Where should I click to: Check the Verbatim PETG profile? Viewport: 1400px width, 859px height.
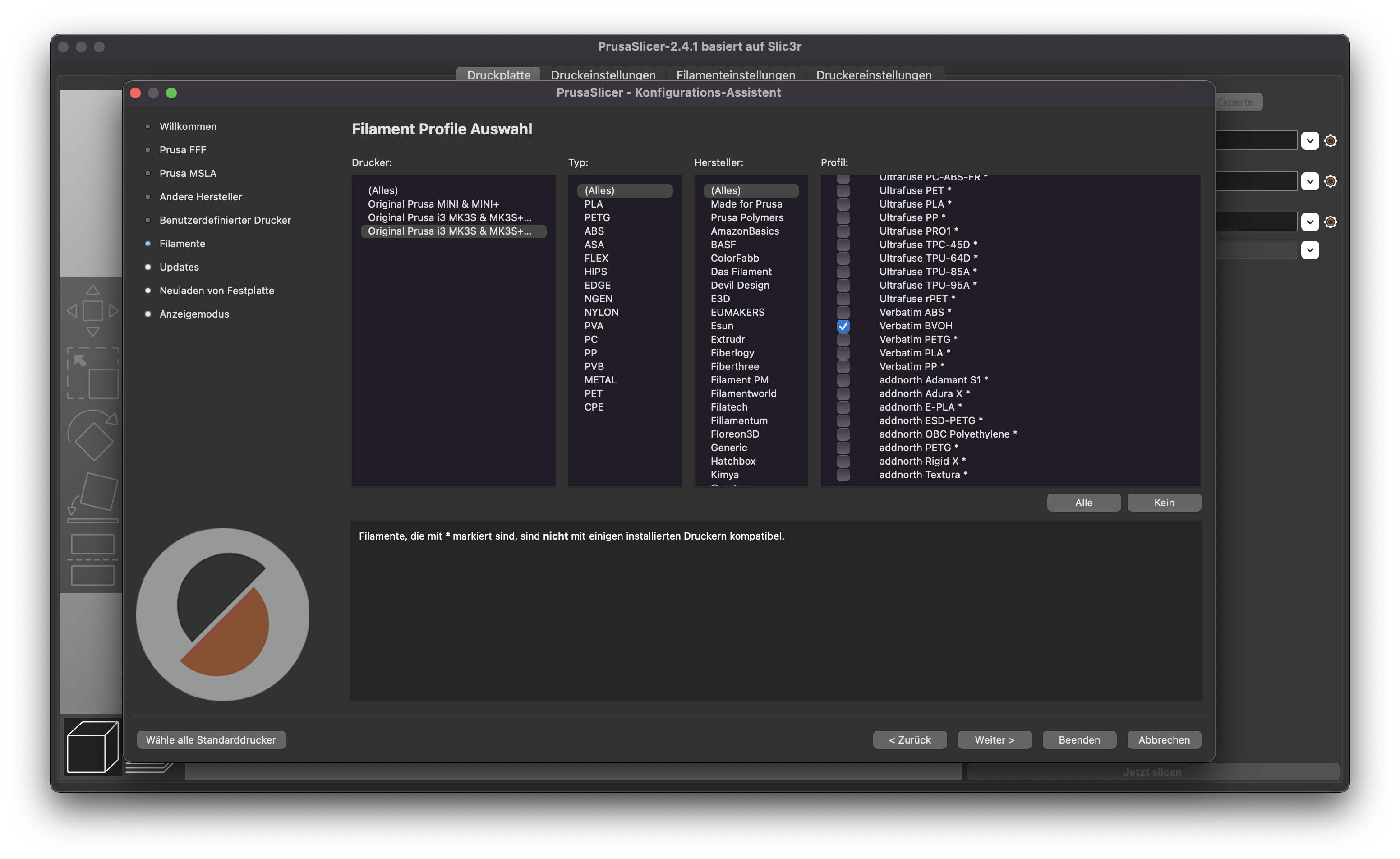[843, 339]
